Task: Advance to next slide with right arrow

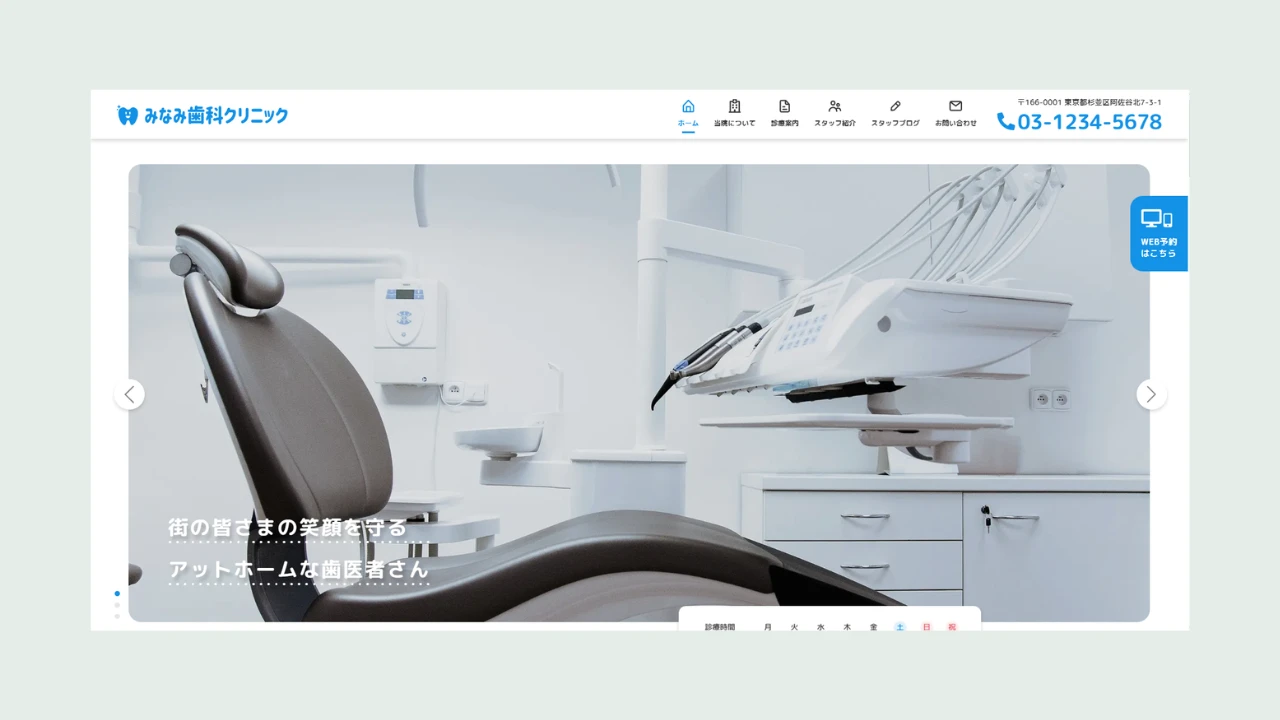Action: pos(1151,394)
